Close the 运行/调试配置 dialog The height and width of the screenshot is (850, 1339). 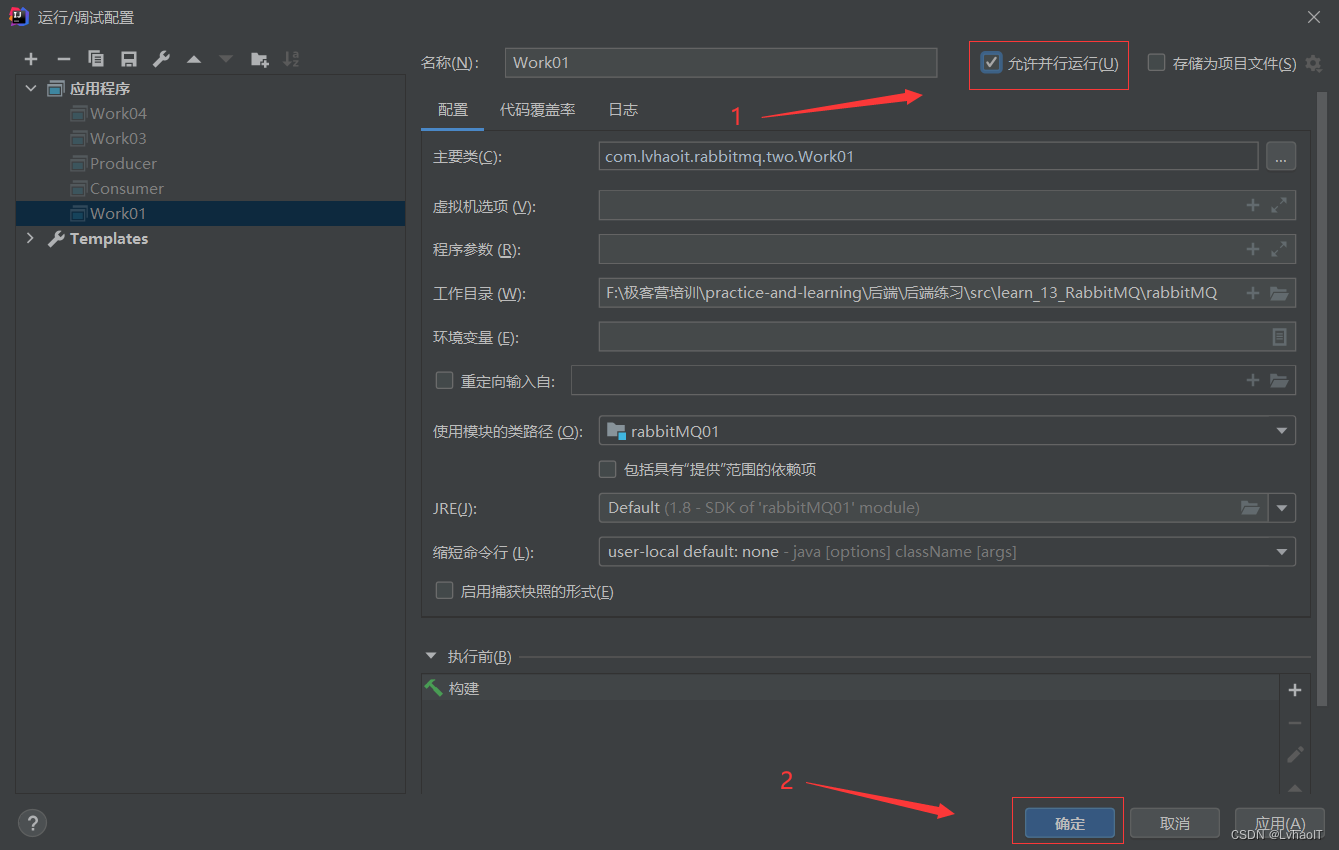pyautogui.click(x=1314, y=16)
